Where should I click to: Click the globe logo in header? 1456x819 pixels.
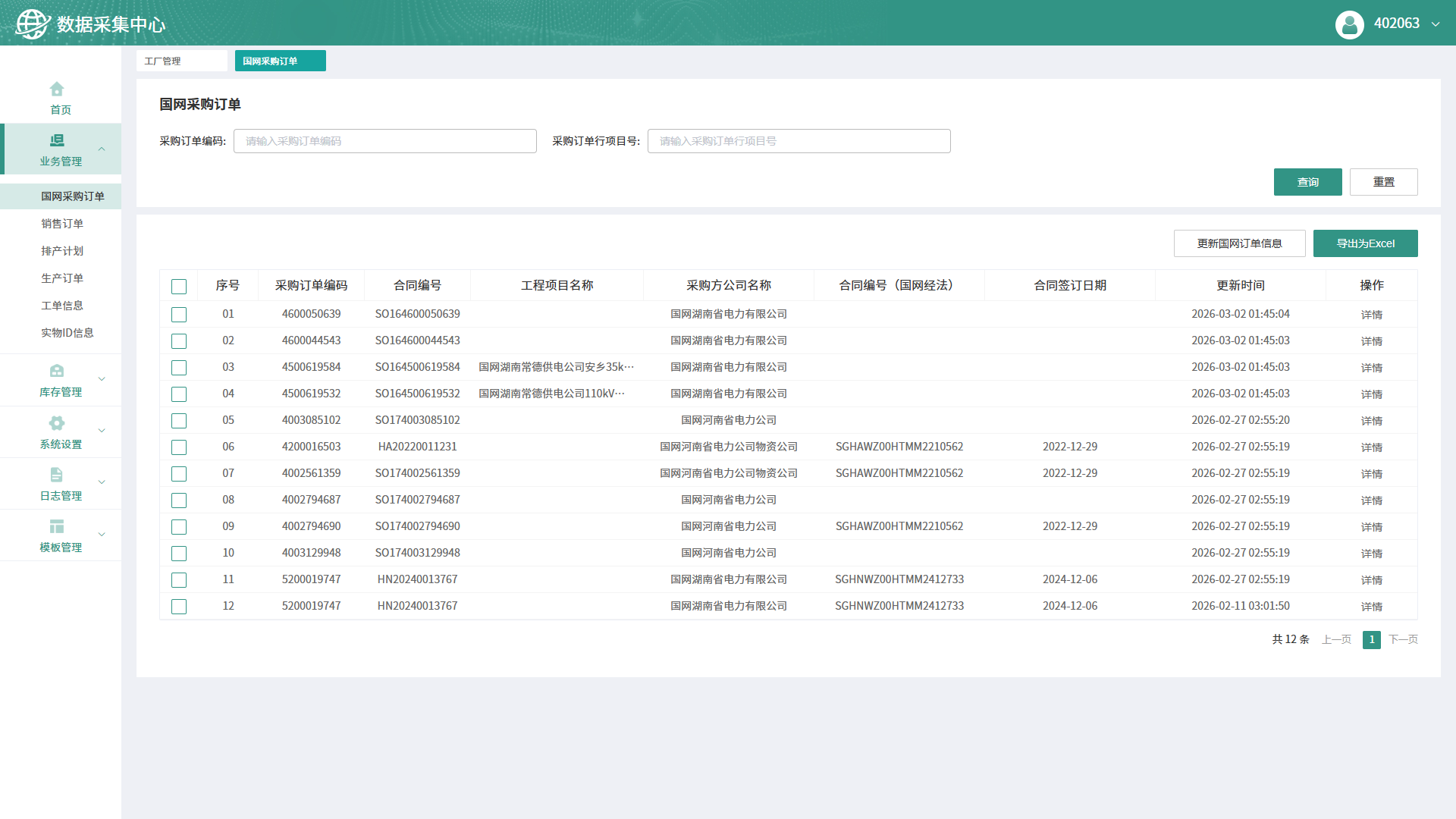pyautogui.click(x=33, y=24)
